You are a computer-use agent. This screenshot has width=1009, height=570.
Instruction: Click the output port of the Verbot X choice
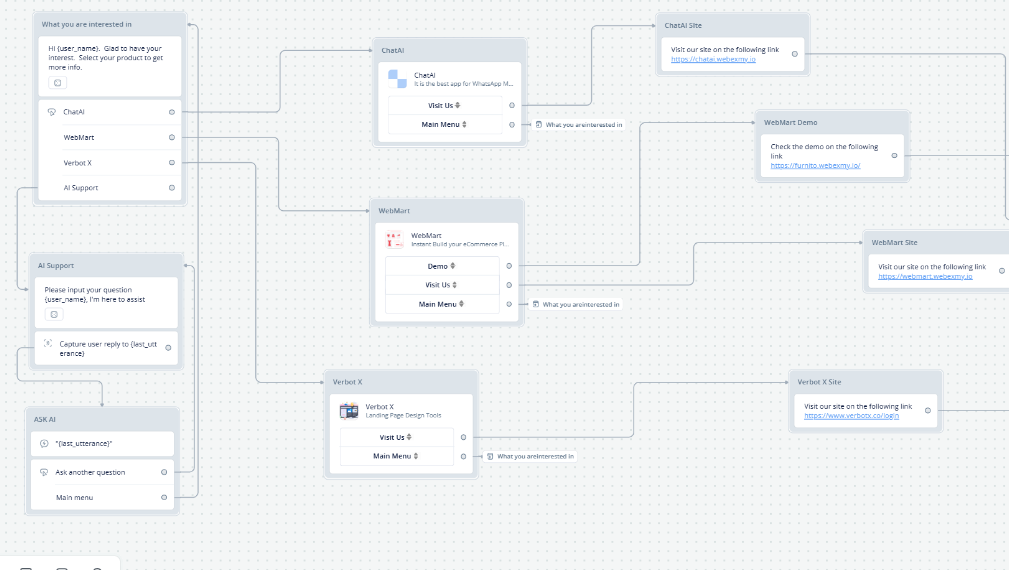coord(172,163)
